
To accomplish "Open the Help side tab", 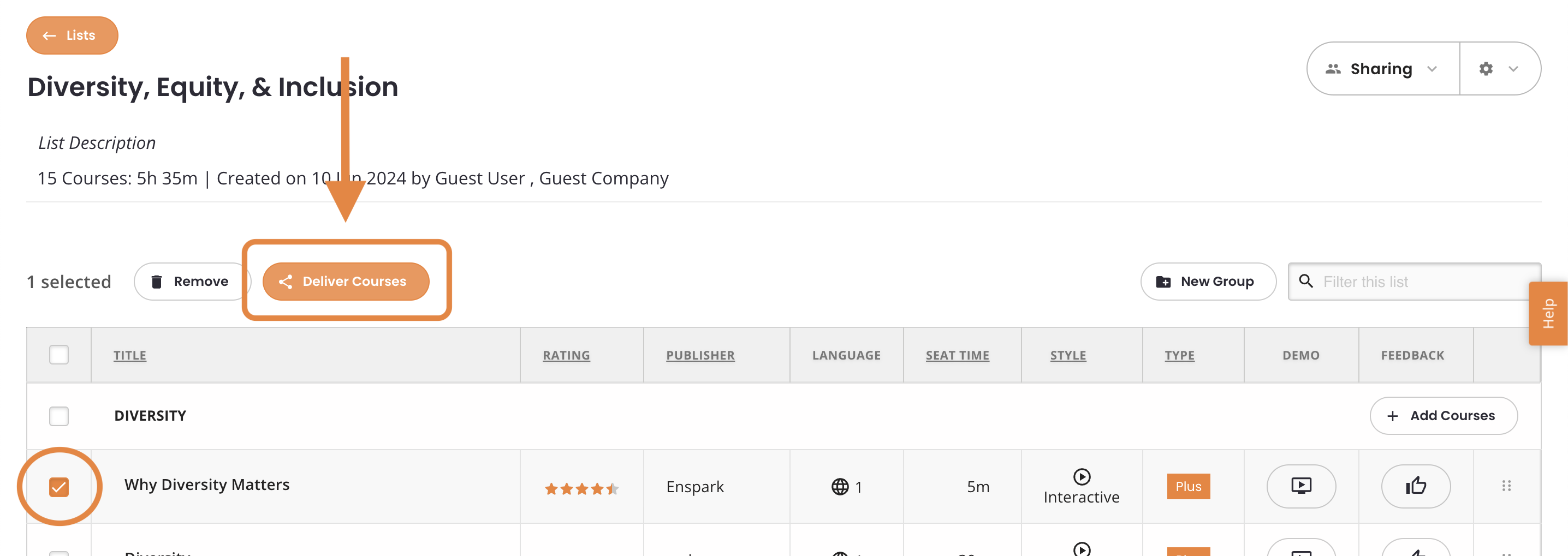I will (1548, 313).
